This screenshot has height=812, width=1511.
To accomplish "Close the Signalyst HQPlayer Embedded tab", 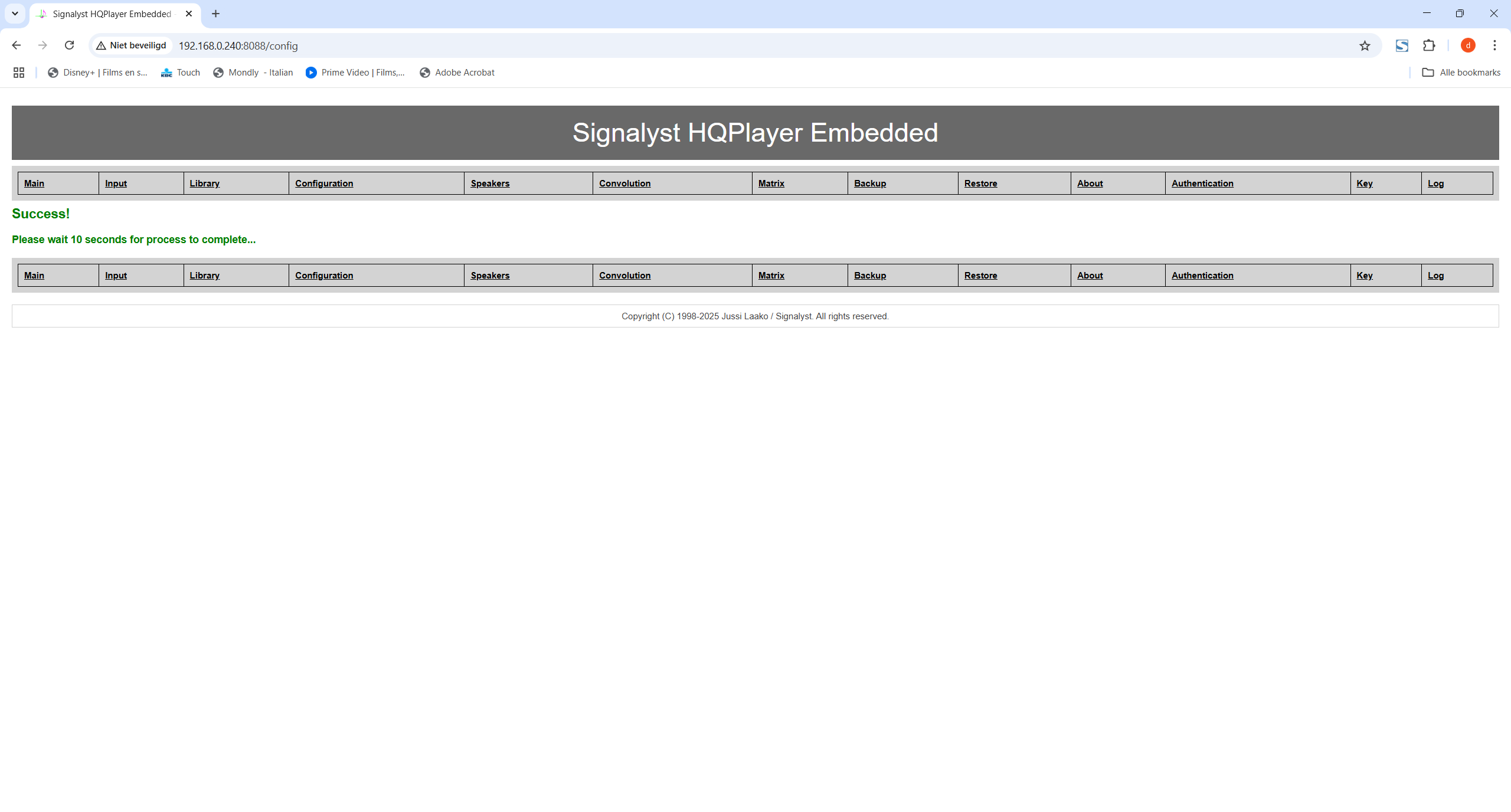I will point(189,14).
